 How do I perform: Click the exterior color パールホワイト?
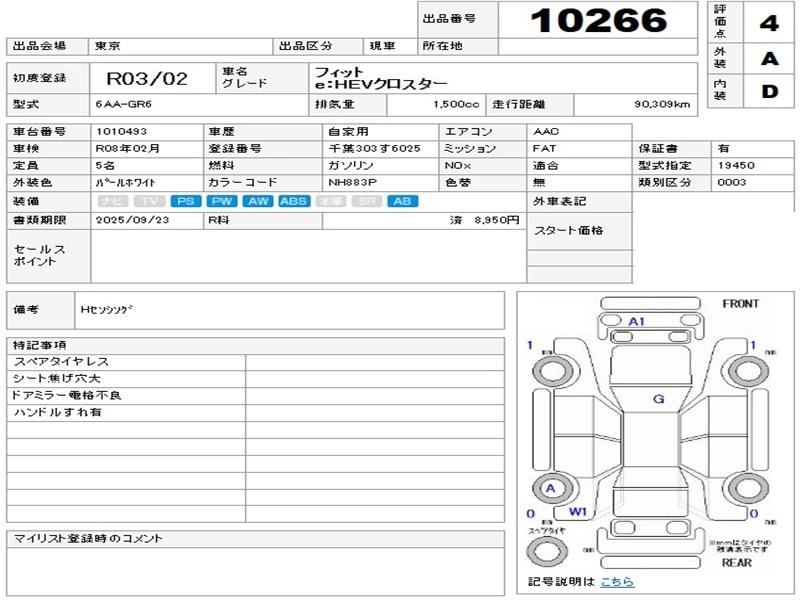[126, 183]
